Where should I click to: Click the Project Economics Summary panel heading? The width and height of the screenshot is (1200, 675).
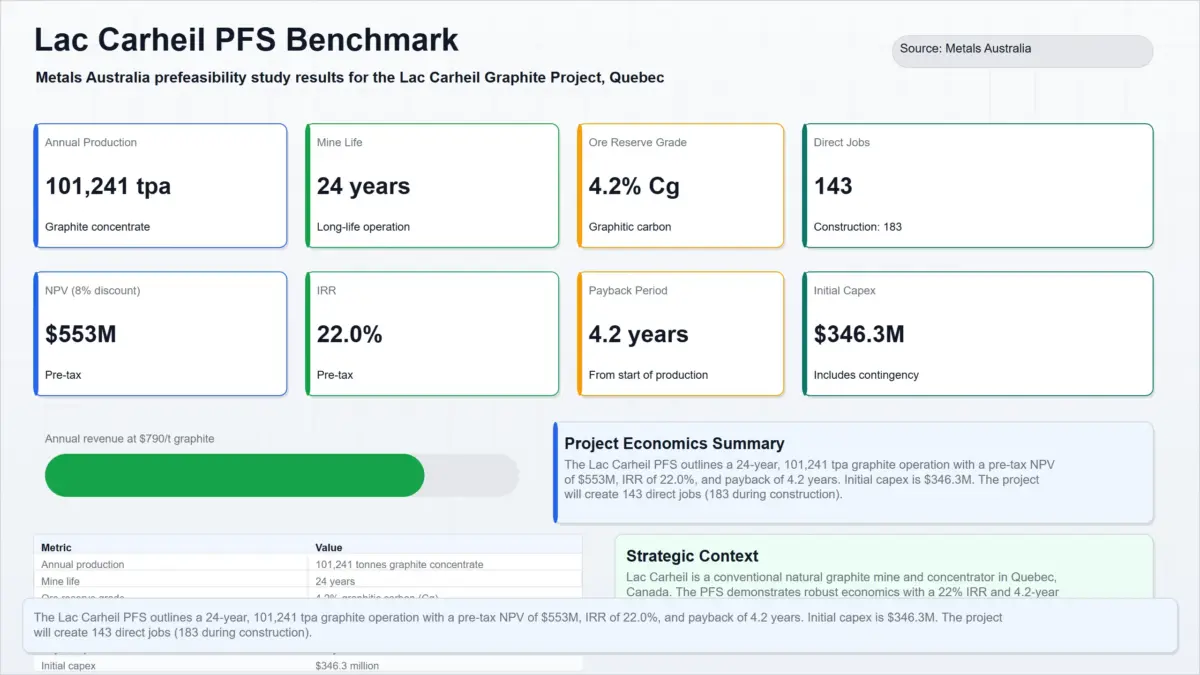click(674, 443)
